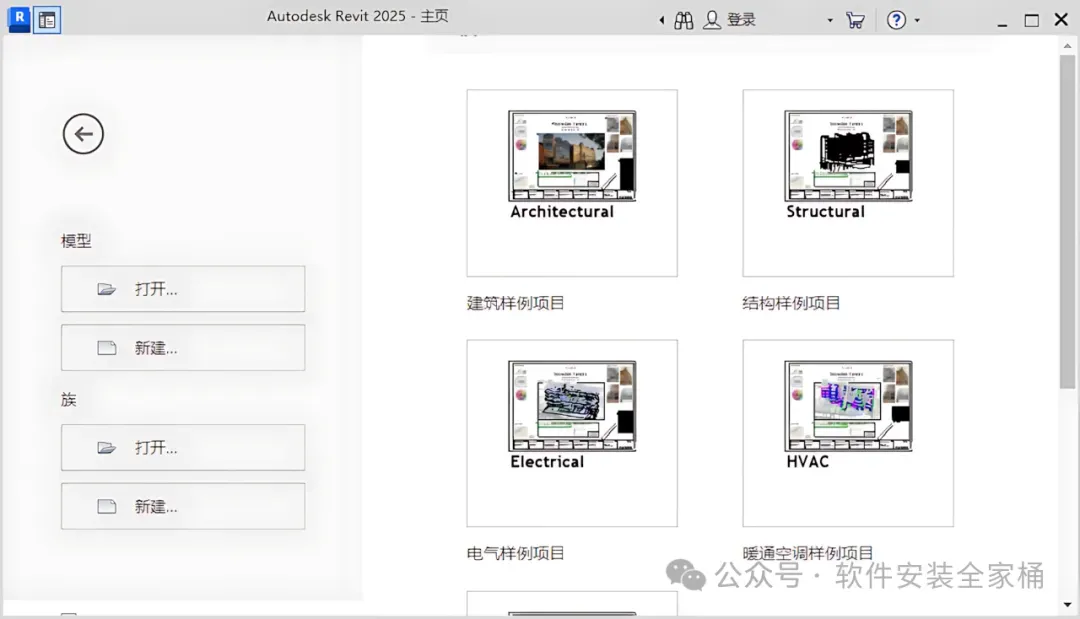This screenshot has height=619, width=1080.
Task: Expand the InfoCenter collapse arrow left of binoculars
Action: (662, 21)
